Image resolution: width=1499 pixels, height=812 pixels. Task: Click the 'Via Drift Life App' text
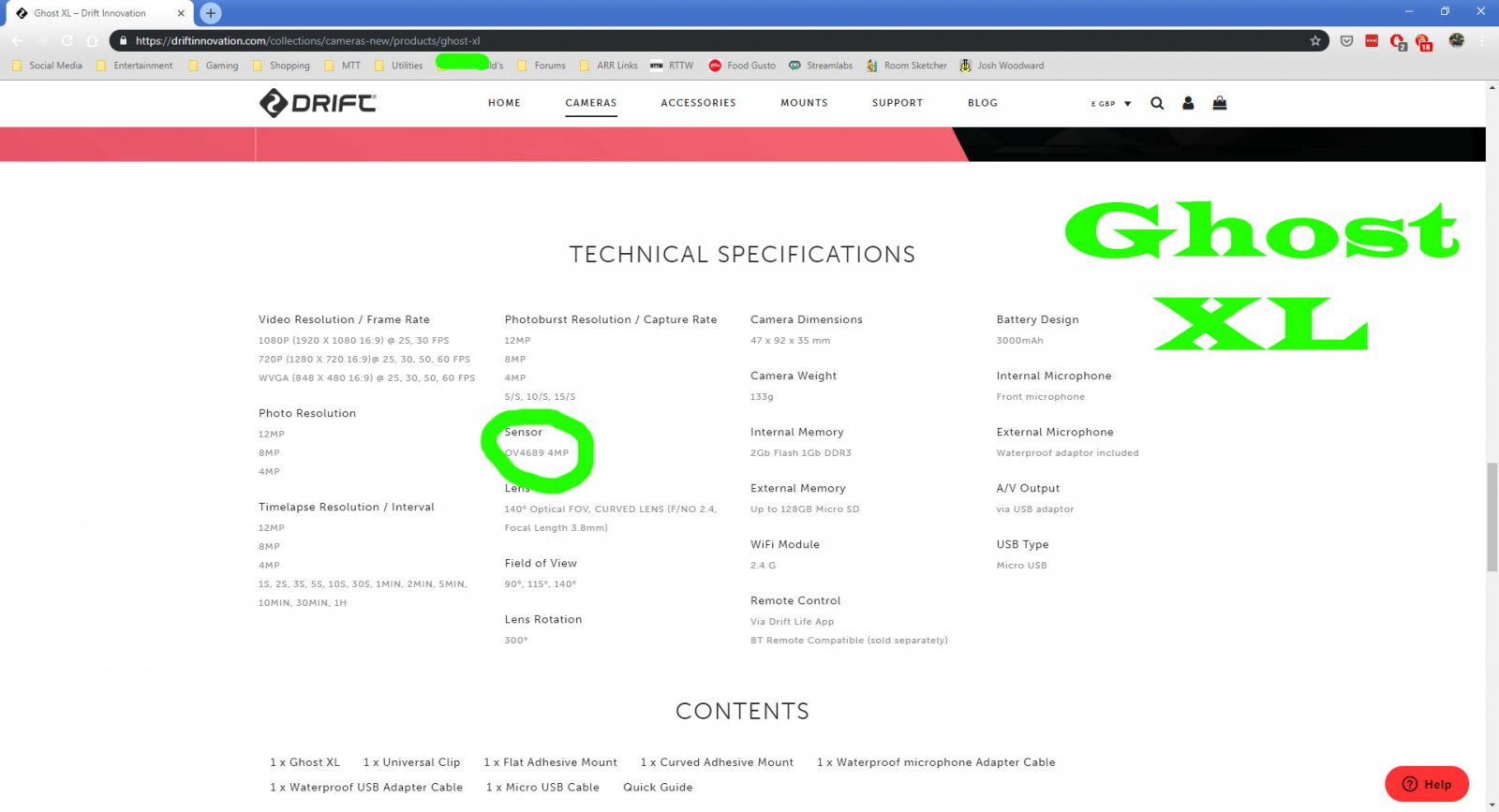pos(792,622)
